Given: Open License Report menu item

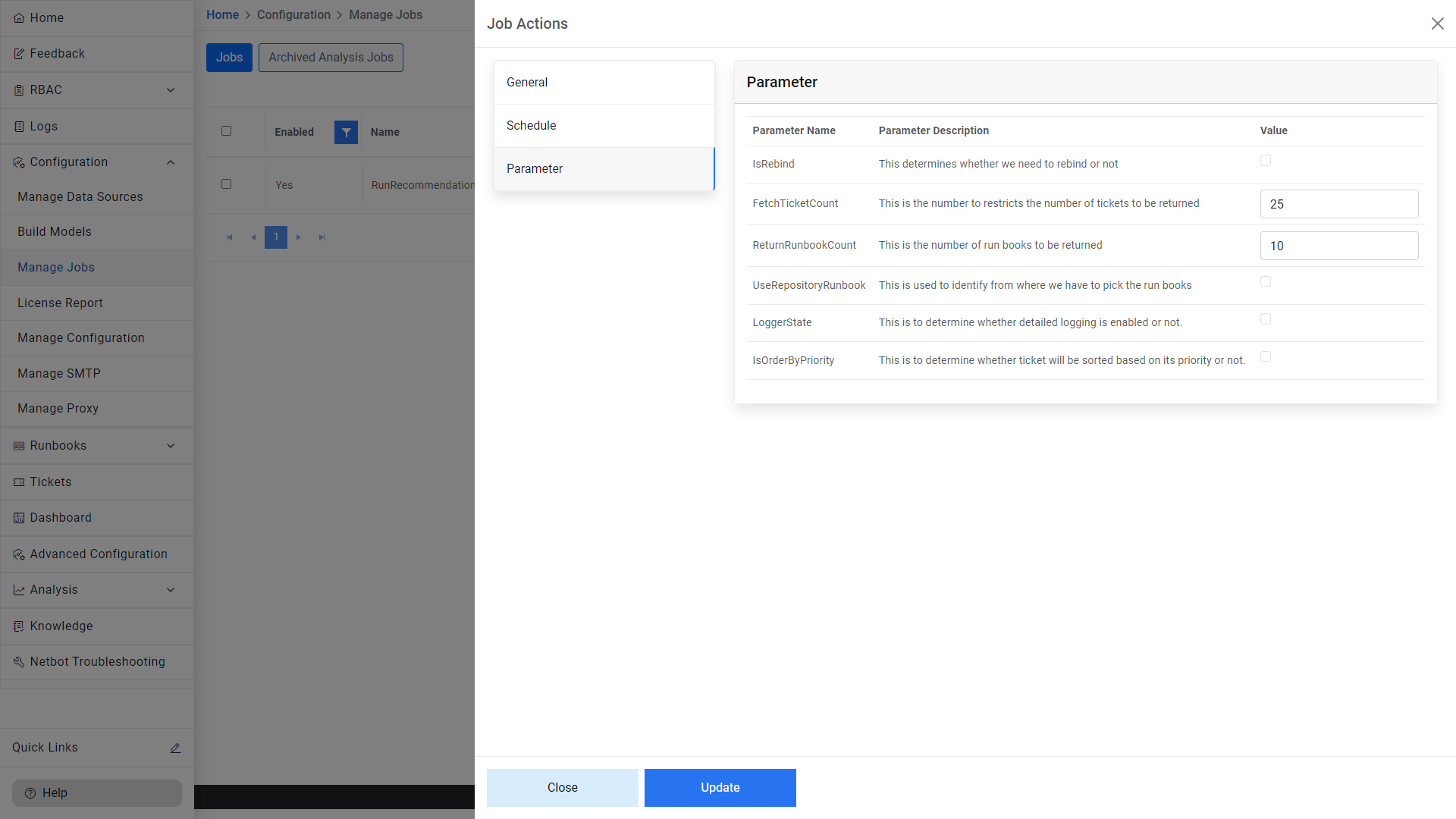Looking at the screenshot, I should pos(97,303).
